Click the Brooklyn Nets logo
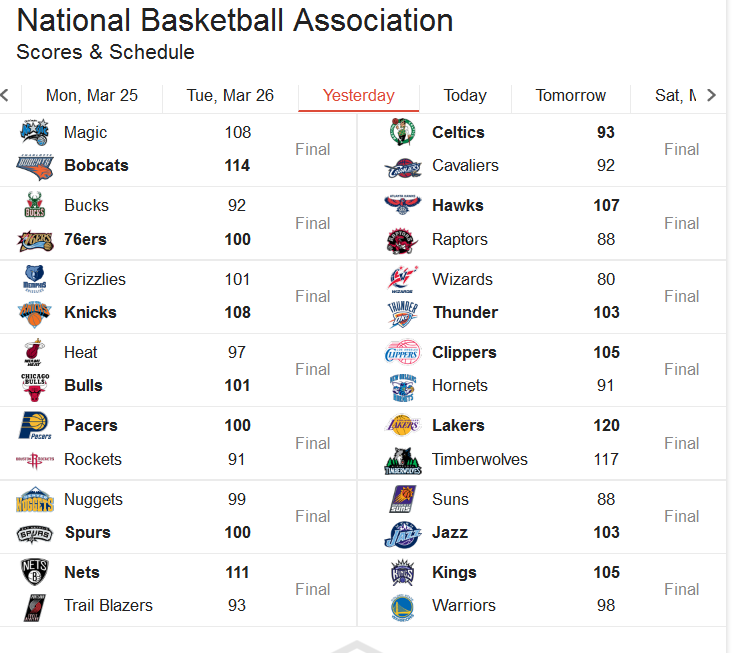 click(34, 572)
